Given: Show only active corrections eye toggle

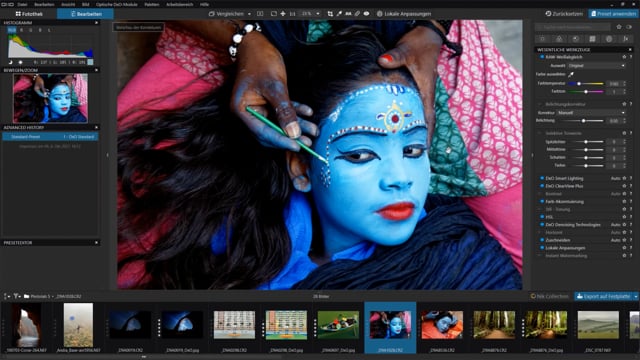Looking at the screenshot, I should tap(629, 27).
